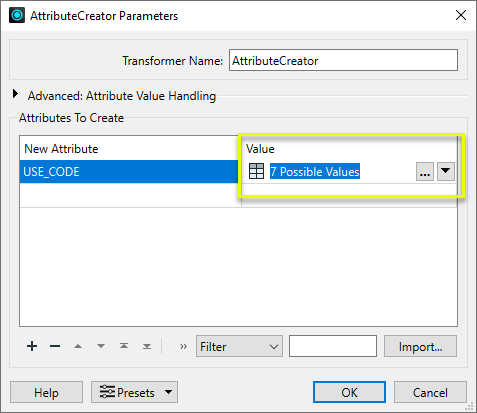This screenshot has height=413, width=477.
Task: Click the plus icon to add attribute
Action: (x=32, y=346)
